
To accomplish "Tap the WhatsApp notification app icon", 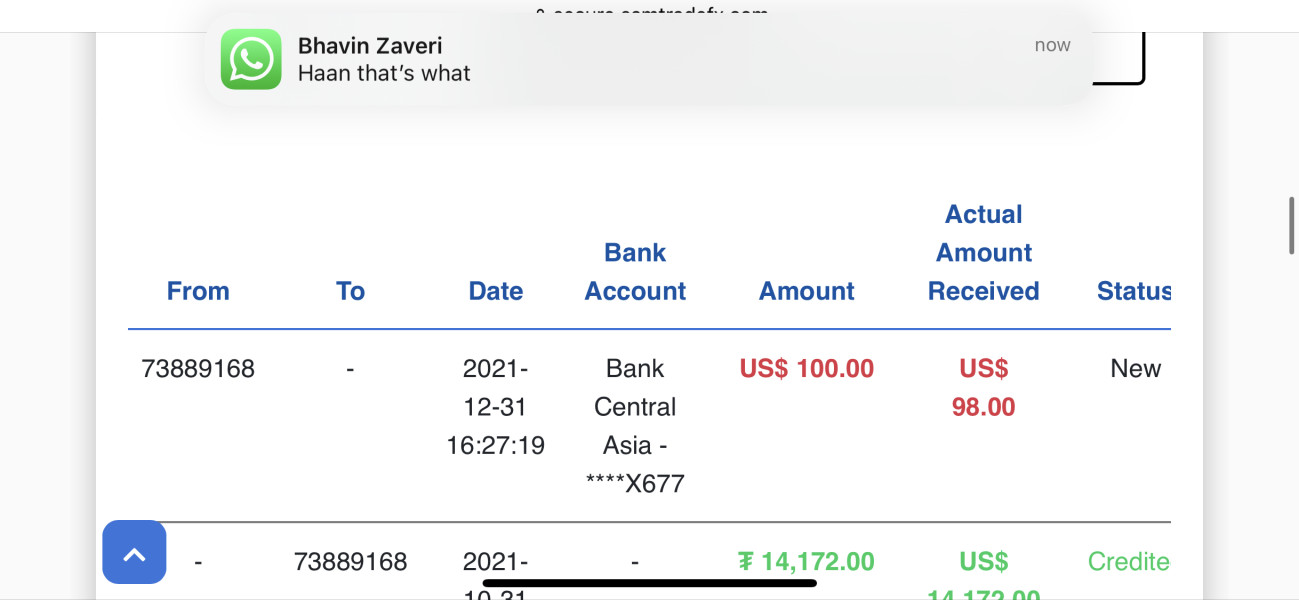I will pos(251,59).
